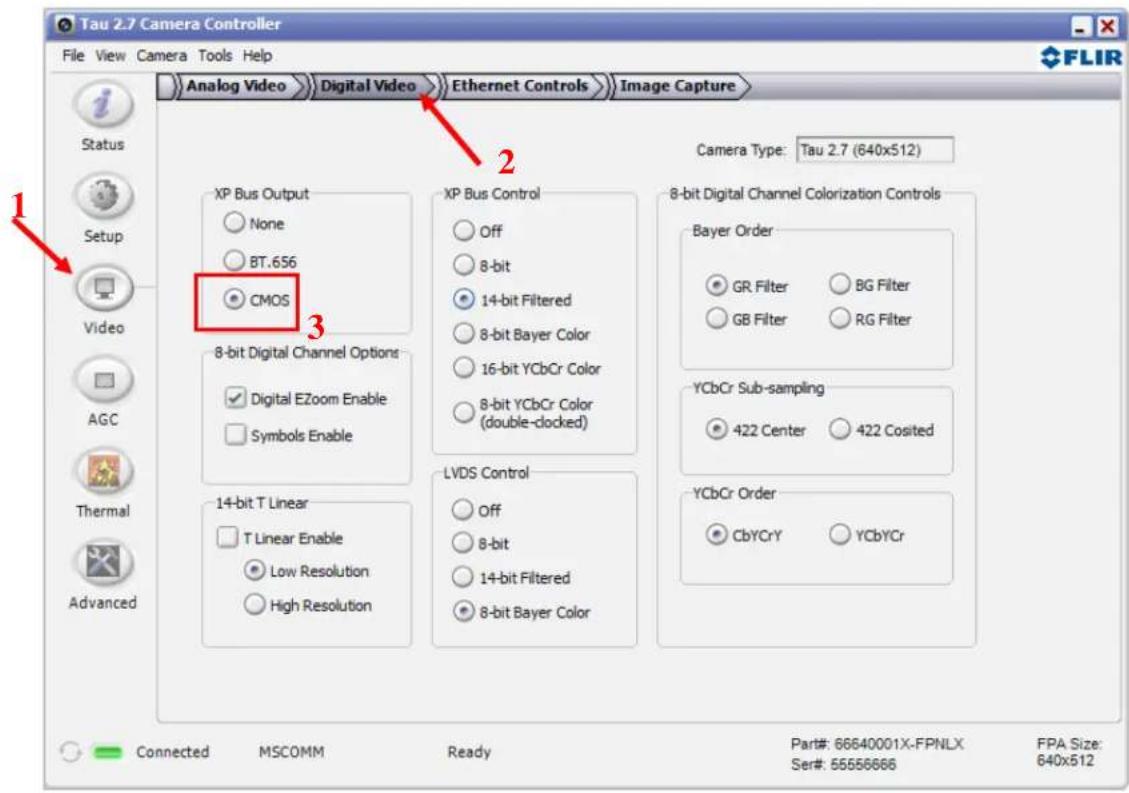Screen dimensions: 1129x793
Task: Set XP Bus Control to 14-bit Filtered
Action: (512, 300)
